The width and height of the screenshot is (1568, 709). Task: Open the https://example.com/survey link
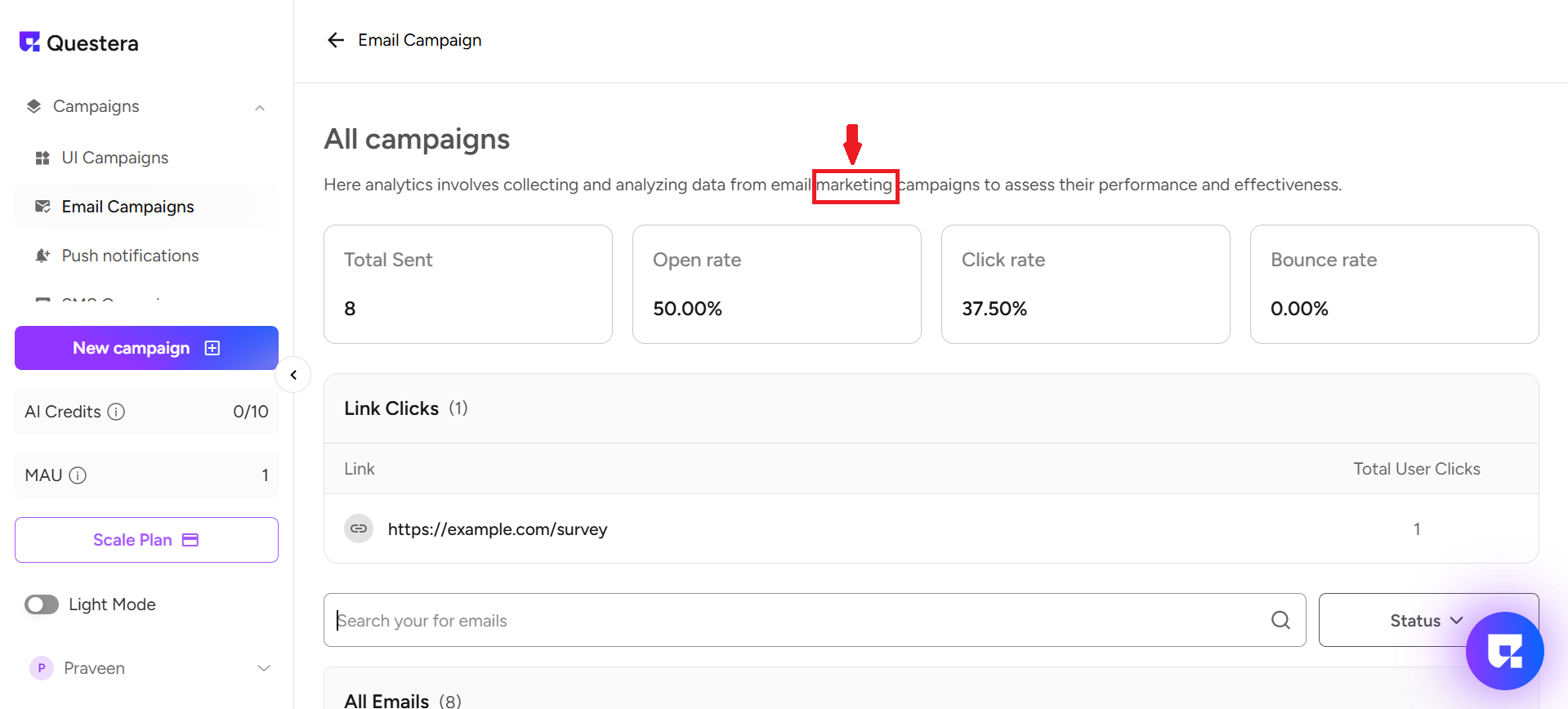tap(497, 529)
